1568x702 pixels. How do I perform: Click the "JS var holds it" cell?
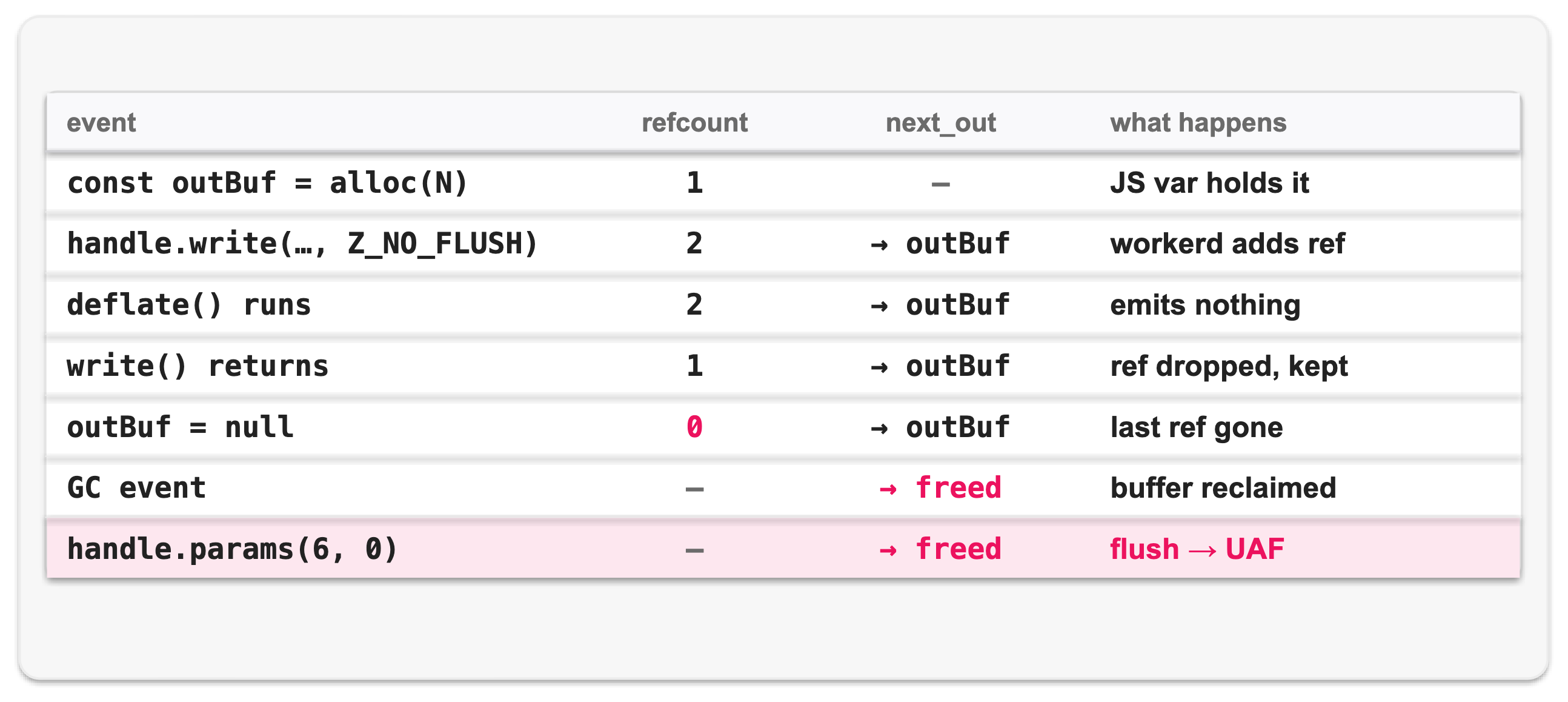click(1209, 183)
